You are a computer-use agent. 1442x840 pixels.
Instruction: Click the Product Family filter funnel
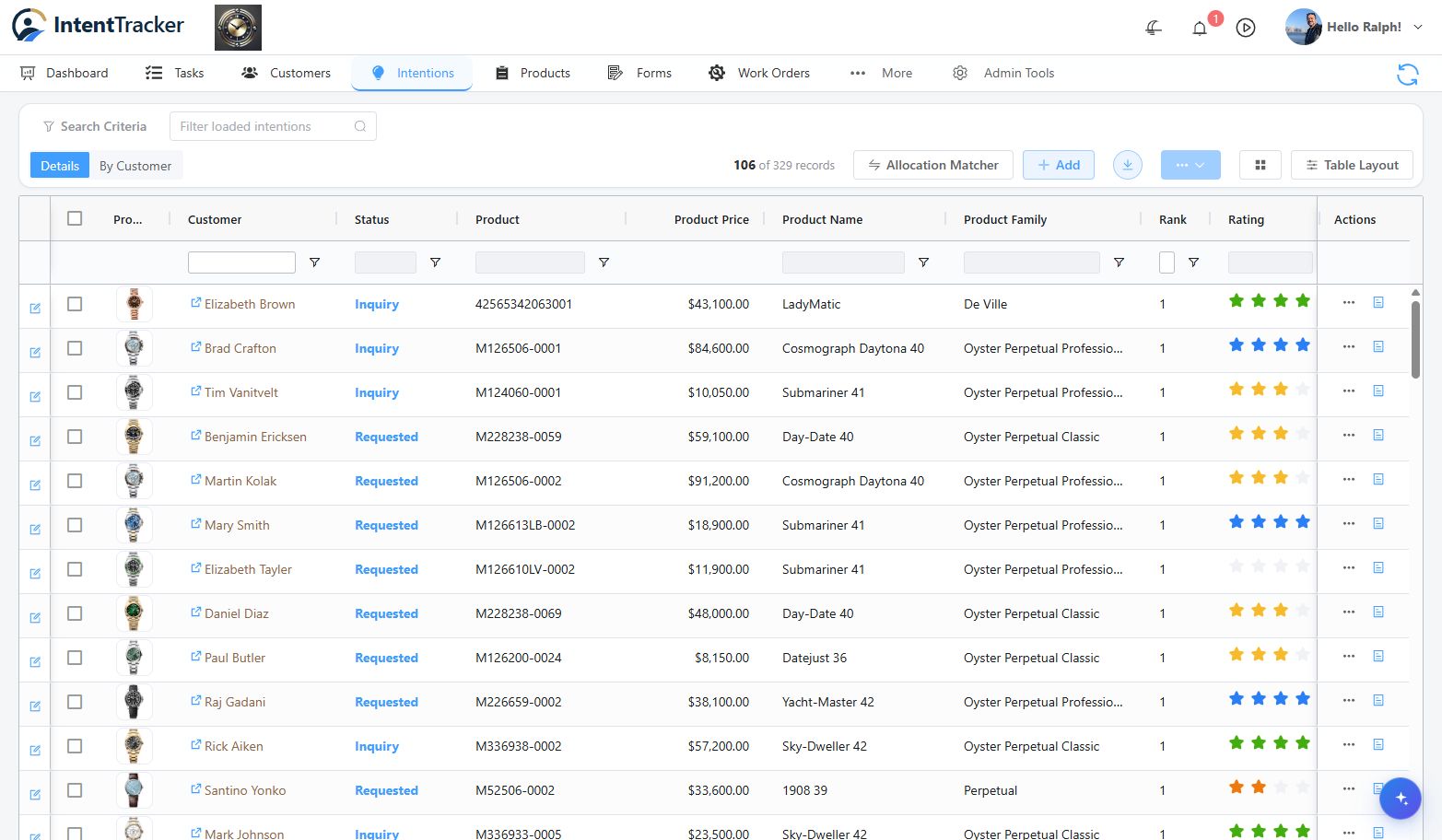tap(1119, 262)
